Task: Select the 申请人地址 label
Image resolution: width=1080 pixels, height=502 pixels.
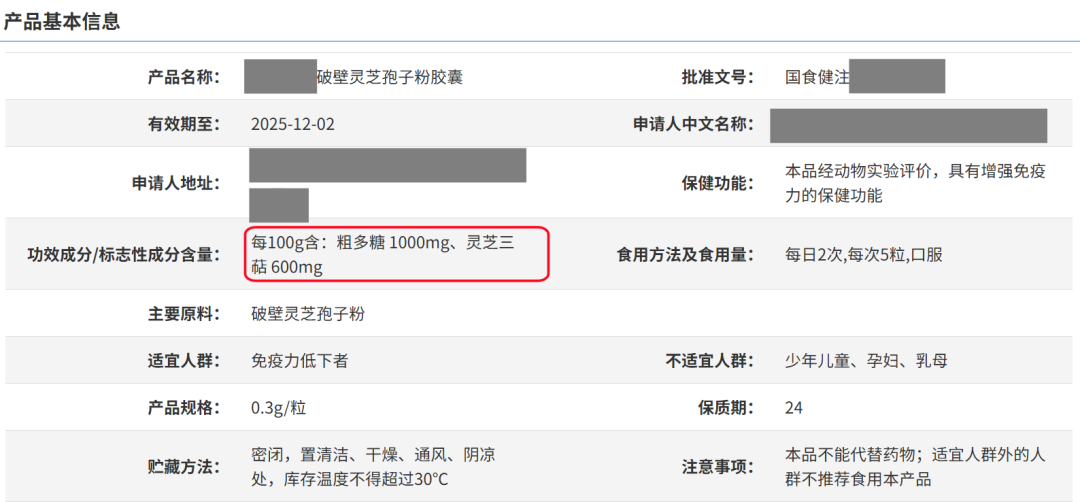Action: (176, 183)
